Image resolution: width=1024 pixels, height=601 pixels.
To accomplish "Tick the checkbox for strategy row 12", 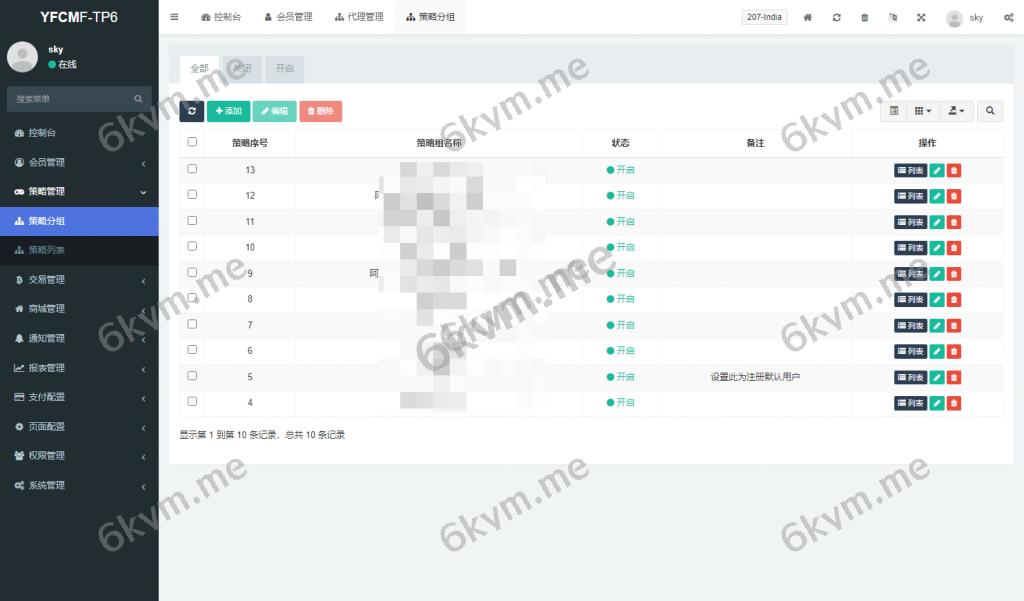I will click(x=192, y=195).
